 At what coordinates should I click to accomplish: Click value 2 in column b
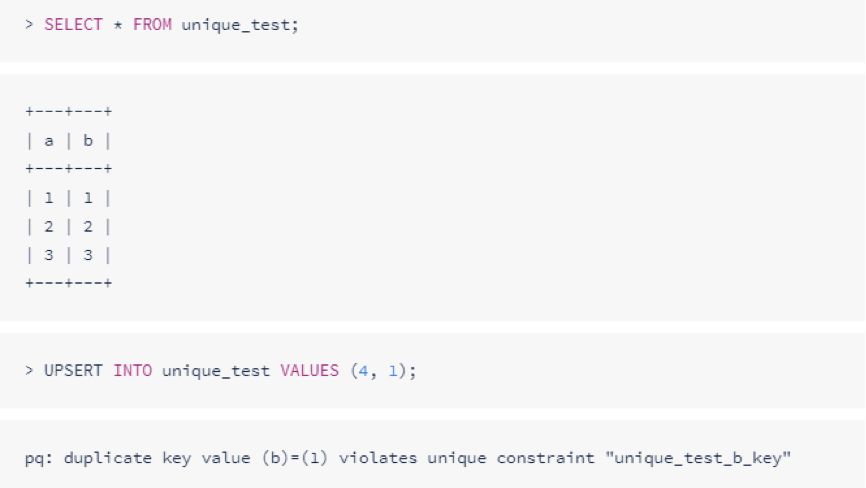tap(88, 227)
